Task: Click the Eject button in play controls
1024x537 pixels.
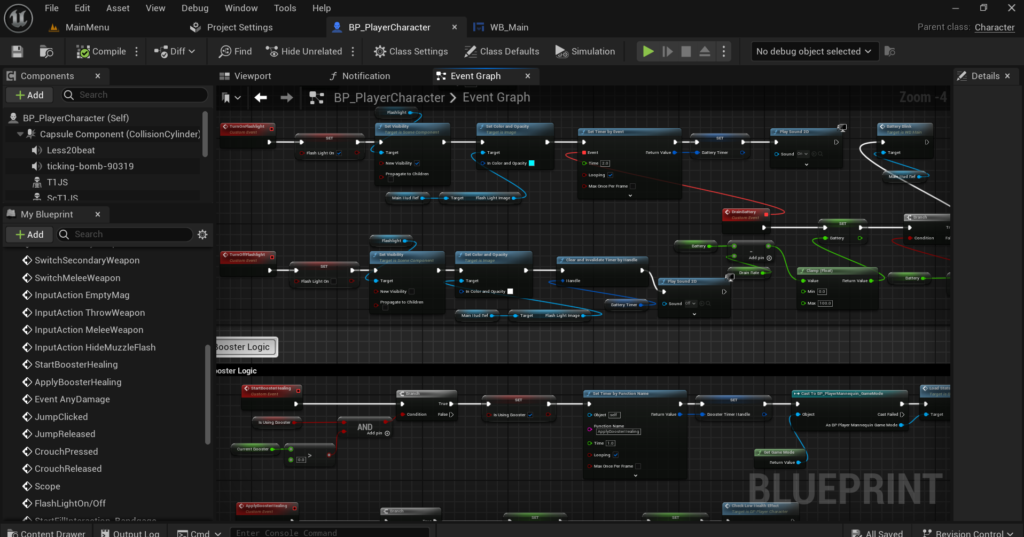Action: tap(705, 52)
